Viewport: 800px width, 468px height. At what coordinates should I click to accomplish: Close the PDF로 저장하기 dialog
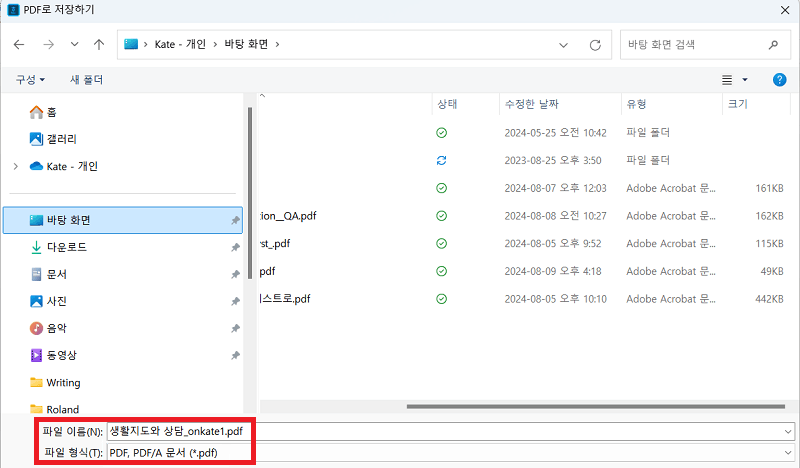point(785,10)
